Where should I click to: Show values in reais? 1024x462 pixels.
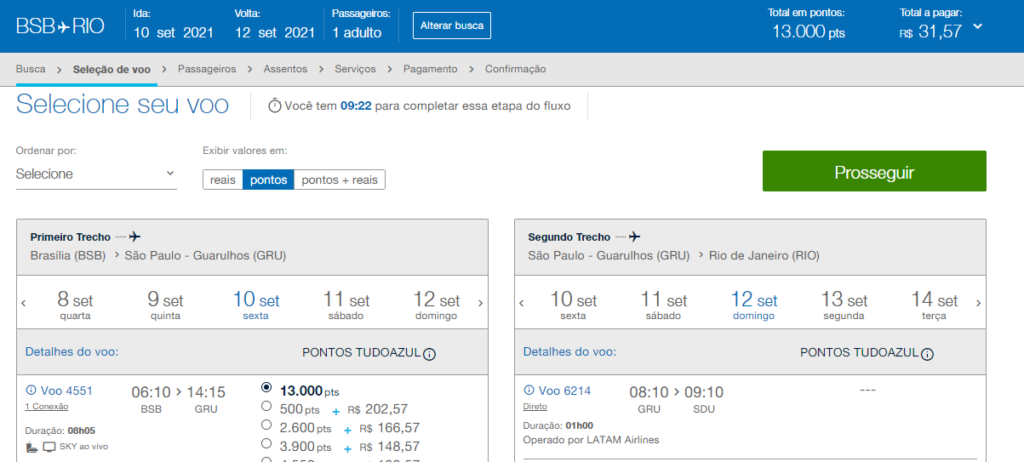click(223, 180)
